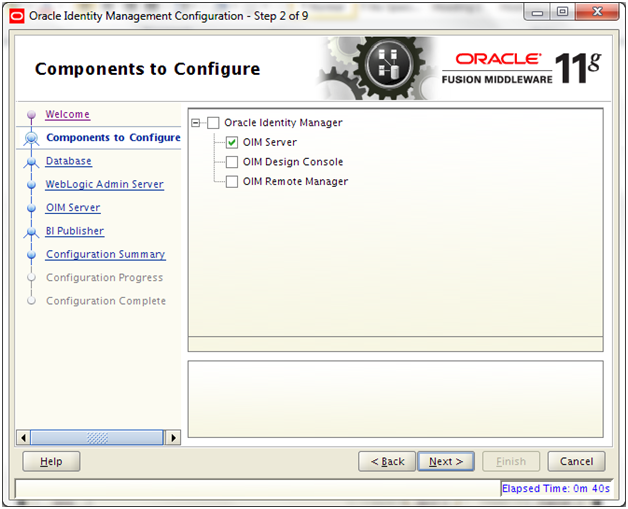Viewport: 628px width, 509px height.
Task: Click the Oracle logo icon in title bar
Action: click(17, 16)
